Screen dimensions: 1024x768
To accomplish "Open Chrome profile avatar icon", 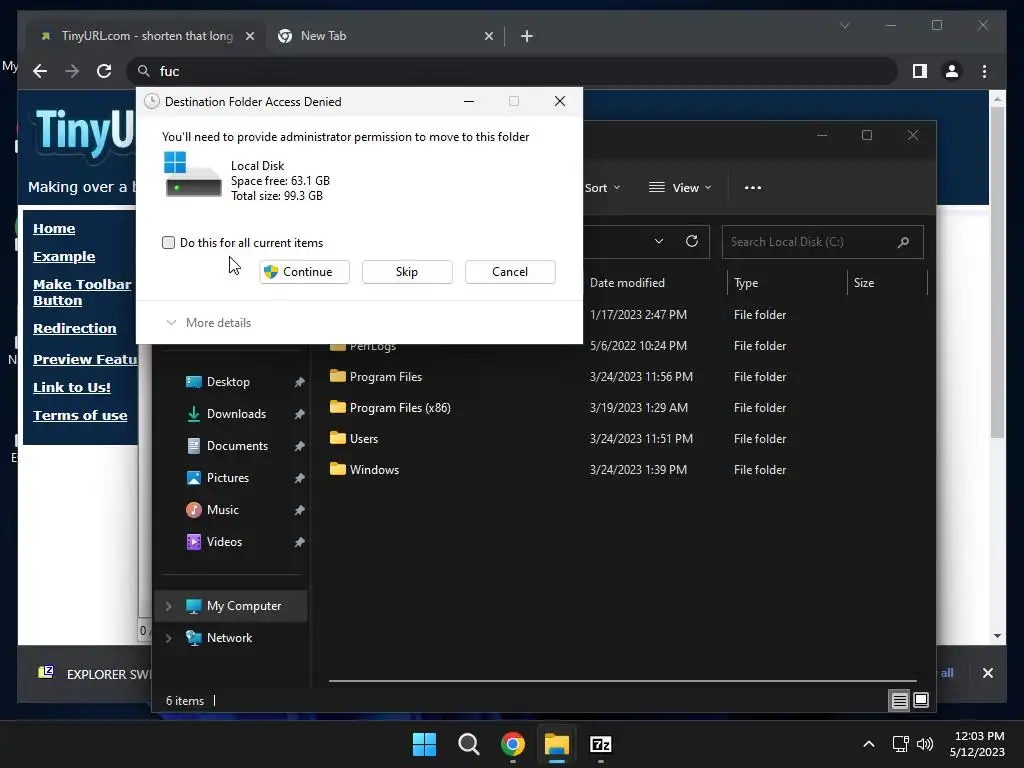I will pos(952,71).
